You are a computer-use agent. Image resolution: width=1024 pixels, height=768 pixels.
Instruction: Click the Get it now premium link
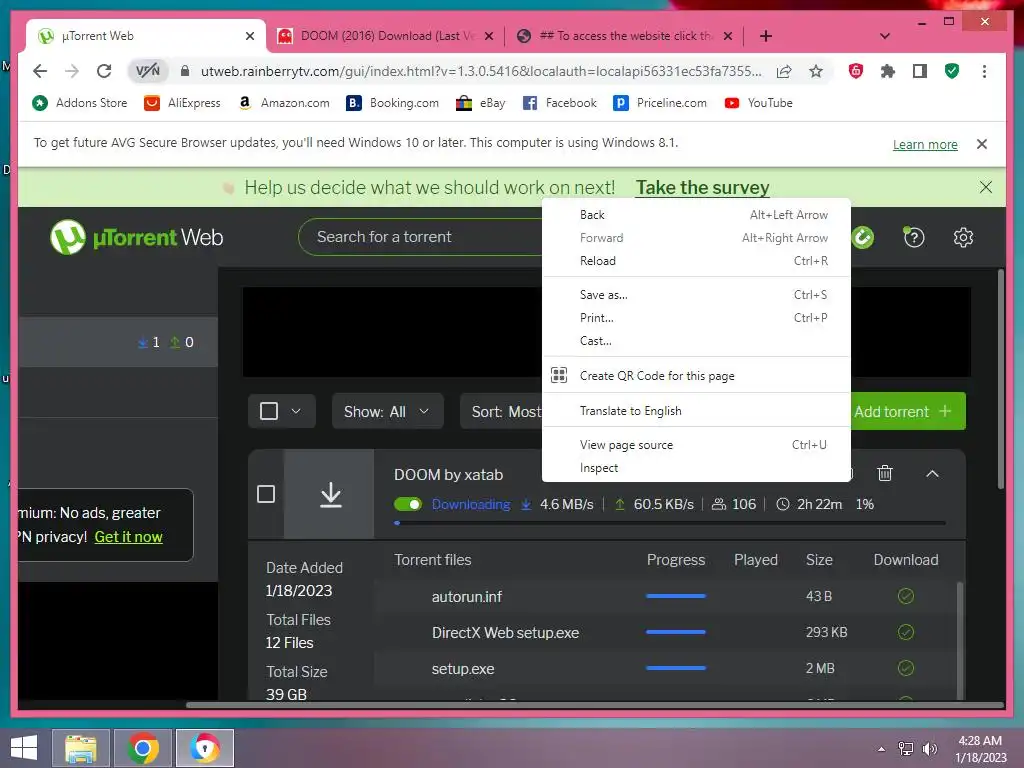128,537
